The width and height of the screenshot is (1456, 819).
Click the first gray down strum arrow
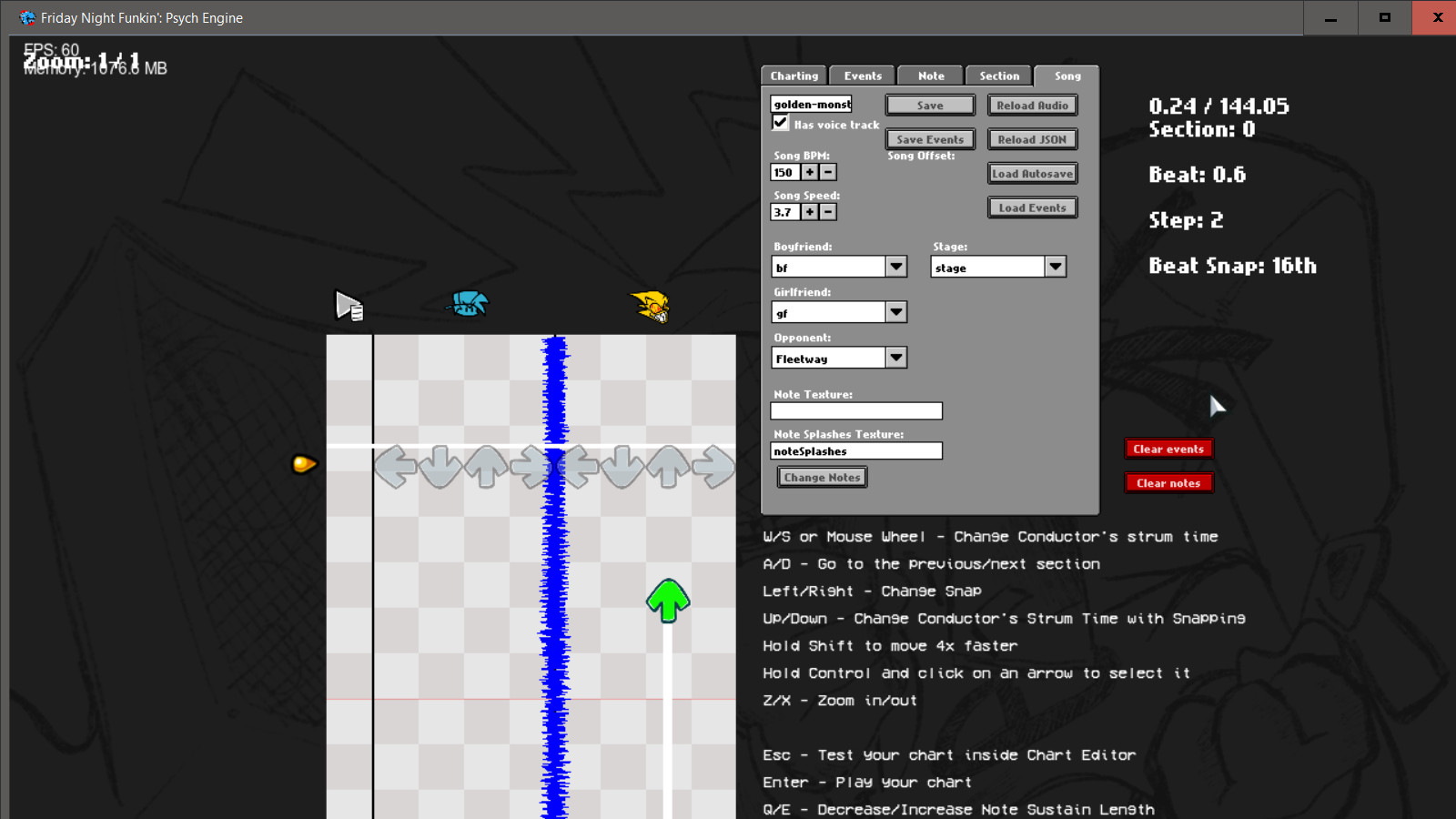tap(441, 467)
